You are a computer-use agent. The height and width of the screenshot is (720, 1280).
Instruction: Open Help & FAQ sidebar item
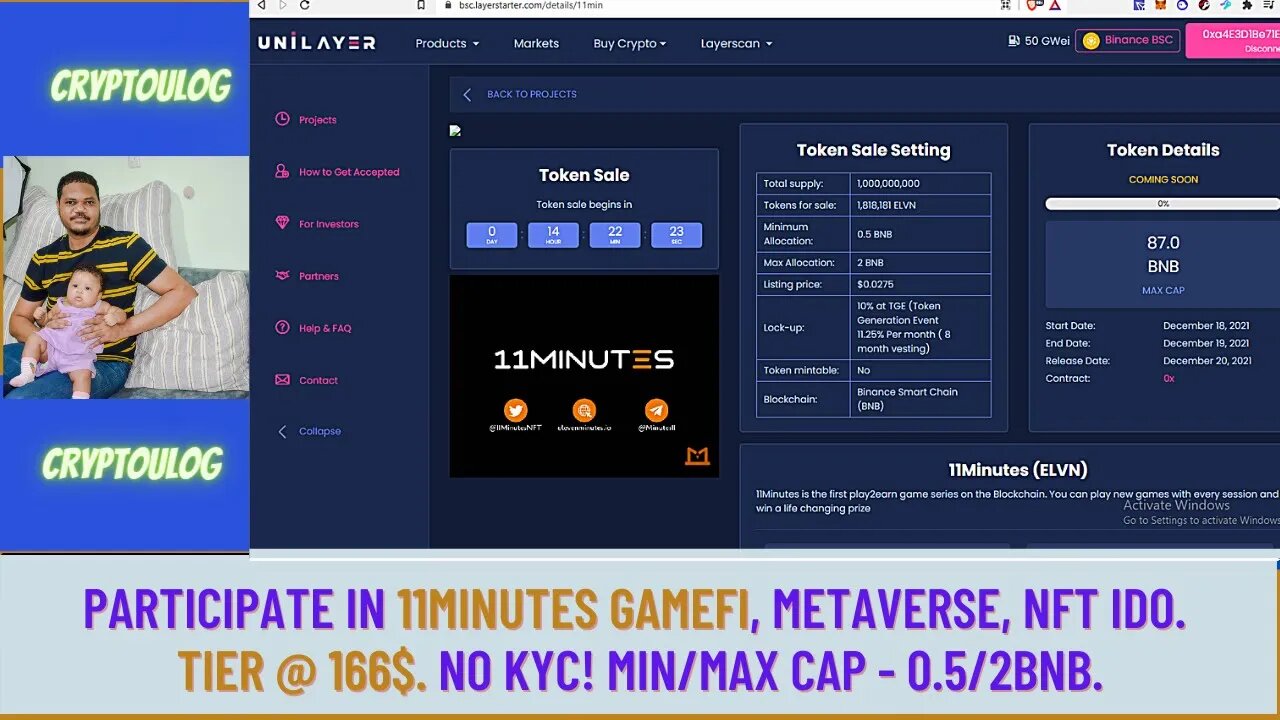tap(325, 328)
